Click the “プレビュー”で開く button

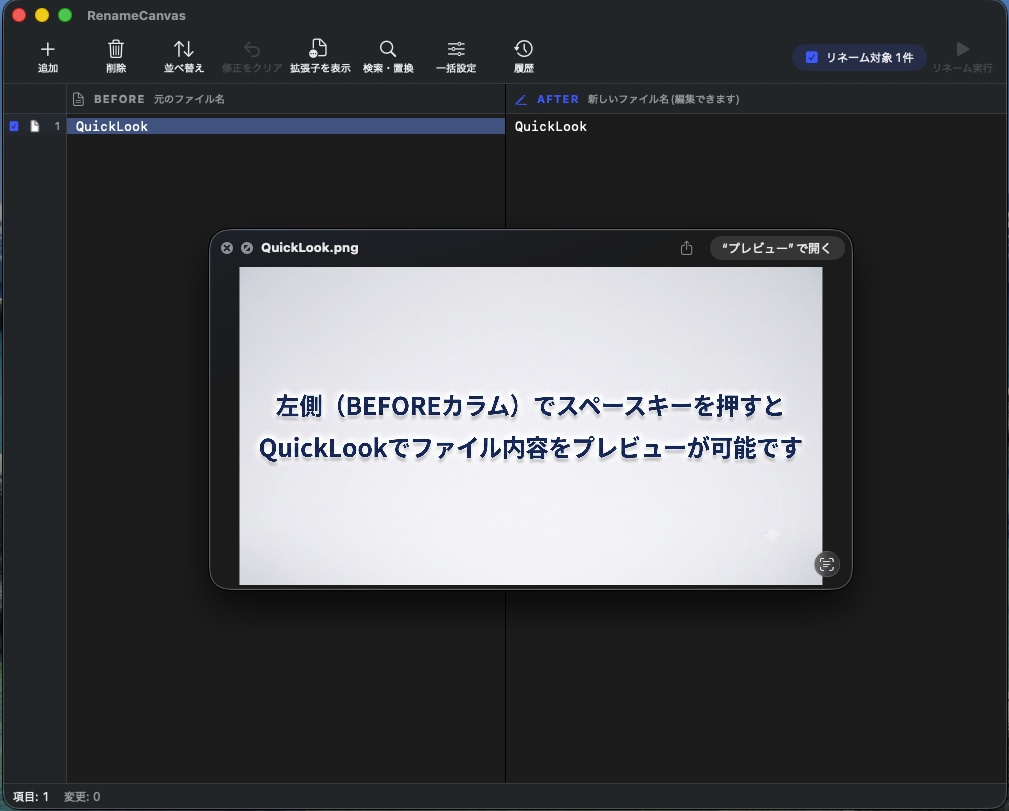click(777, 248)
